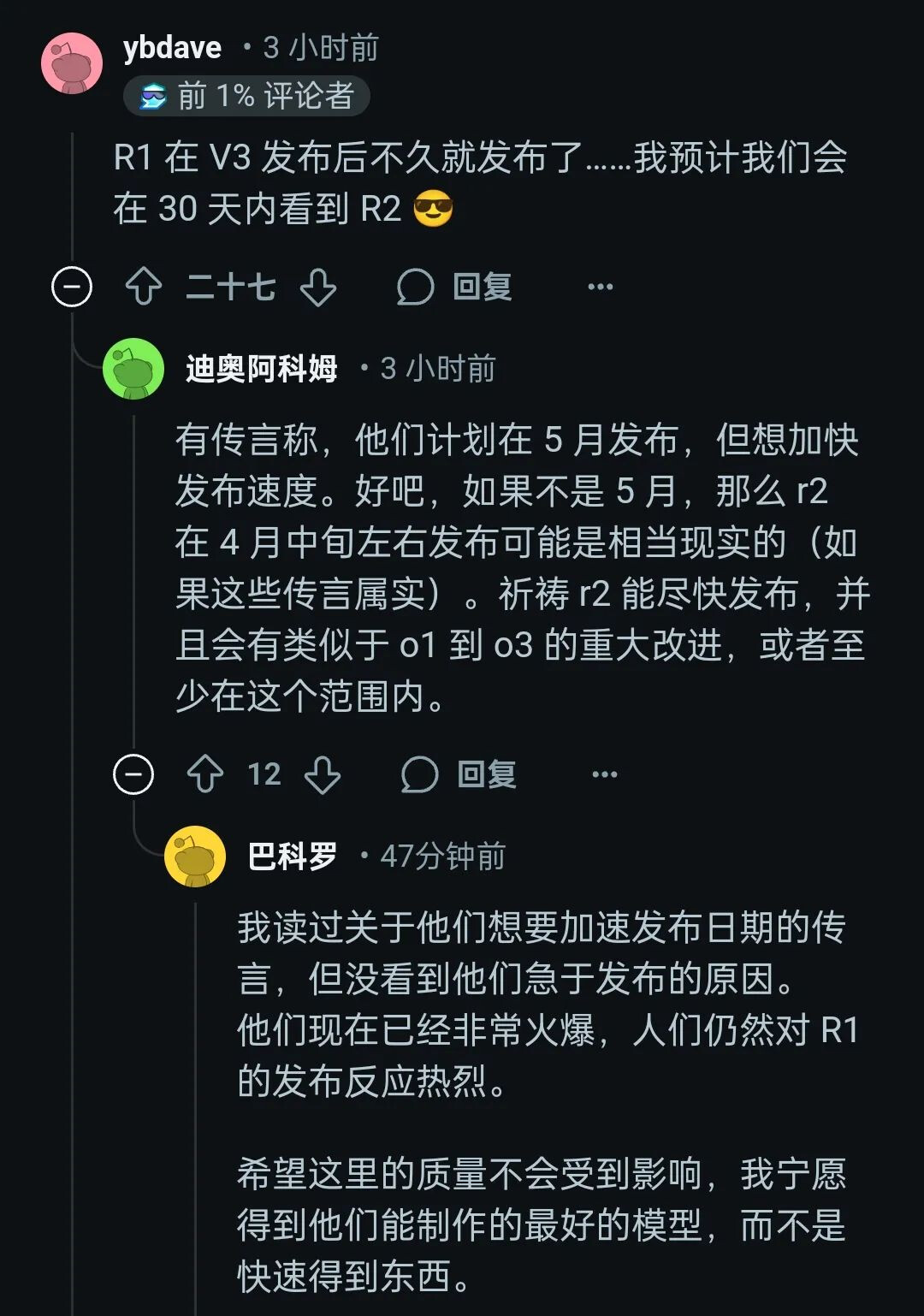Click the 迪奥阿科姆 username
The width and height of the screenshot is (924, 1316).
[x=261, y=369]
